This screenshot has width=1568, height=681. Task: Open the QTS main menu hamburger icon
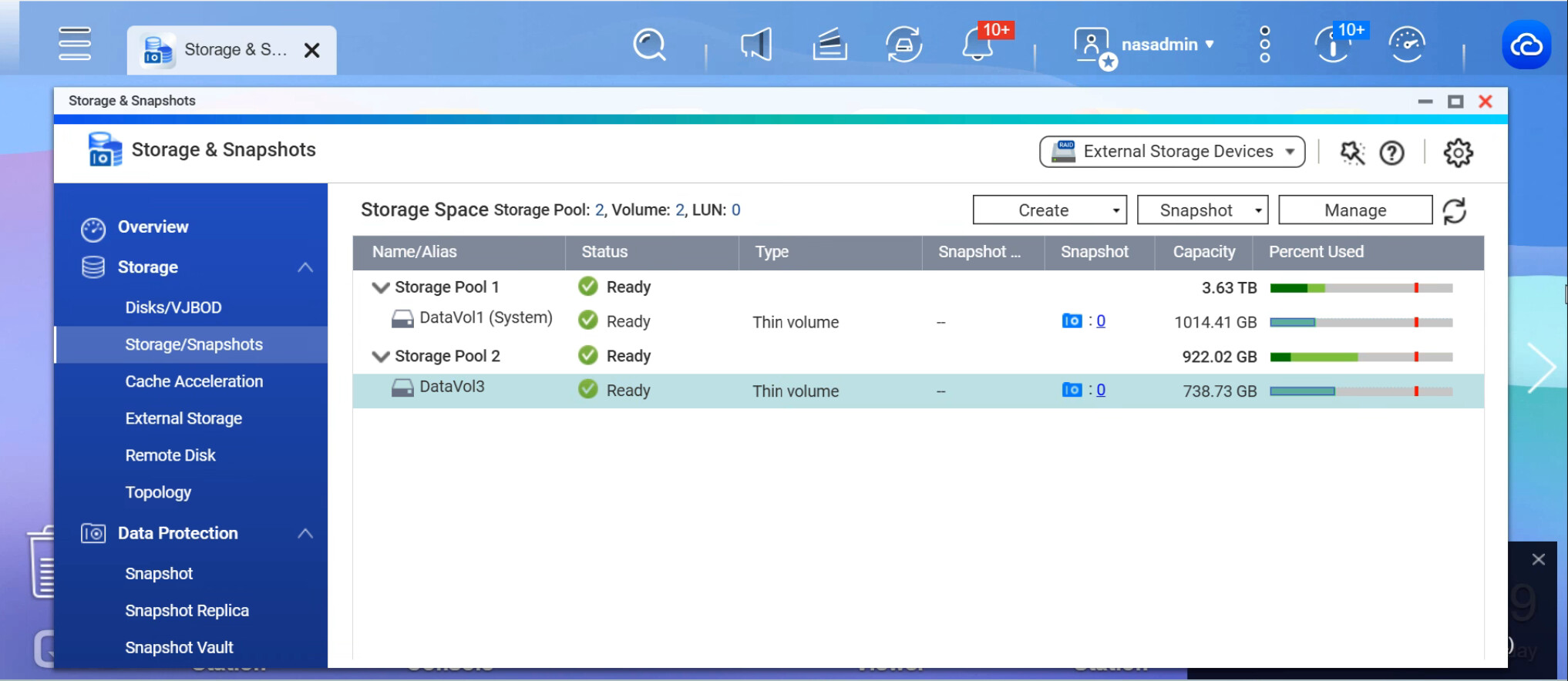[75, 44]
